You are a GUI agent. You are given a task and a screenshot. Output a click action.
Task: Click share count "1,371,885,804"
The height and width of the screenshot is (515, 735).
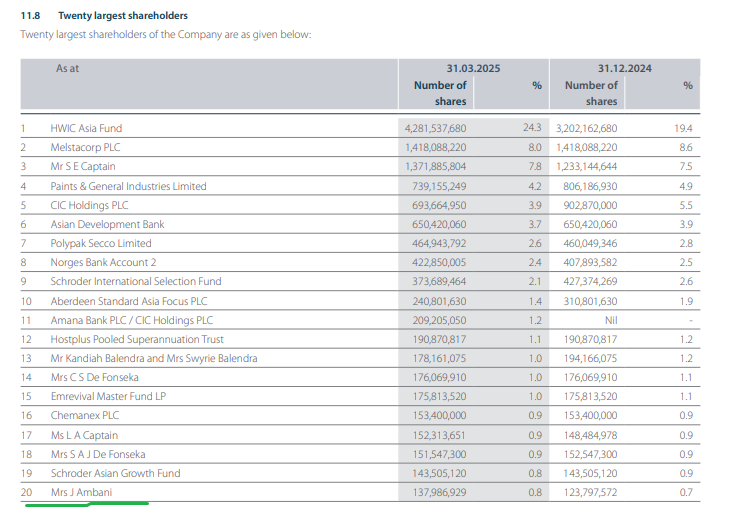[x=435, y=166]
